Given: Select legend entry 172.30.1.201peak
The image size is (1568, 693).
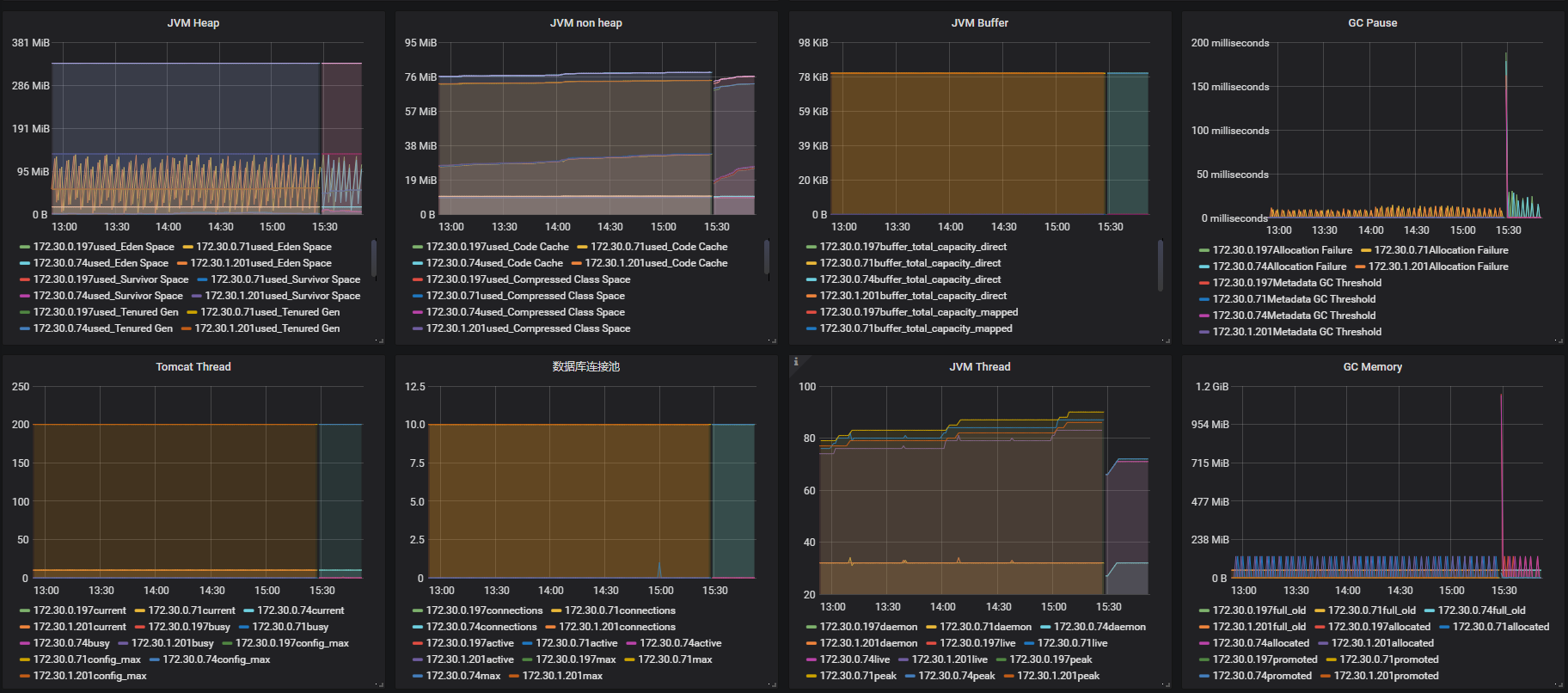Looking at the screenshot, I should coord(1058,676).
